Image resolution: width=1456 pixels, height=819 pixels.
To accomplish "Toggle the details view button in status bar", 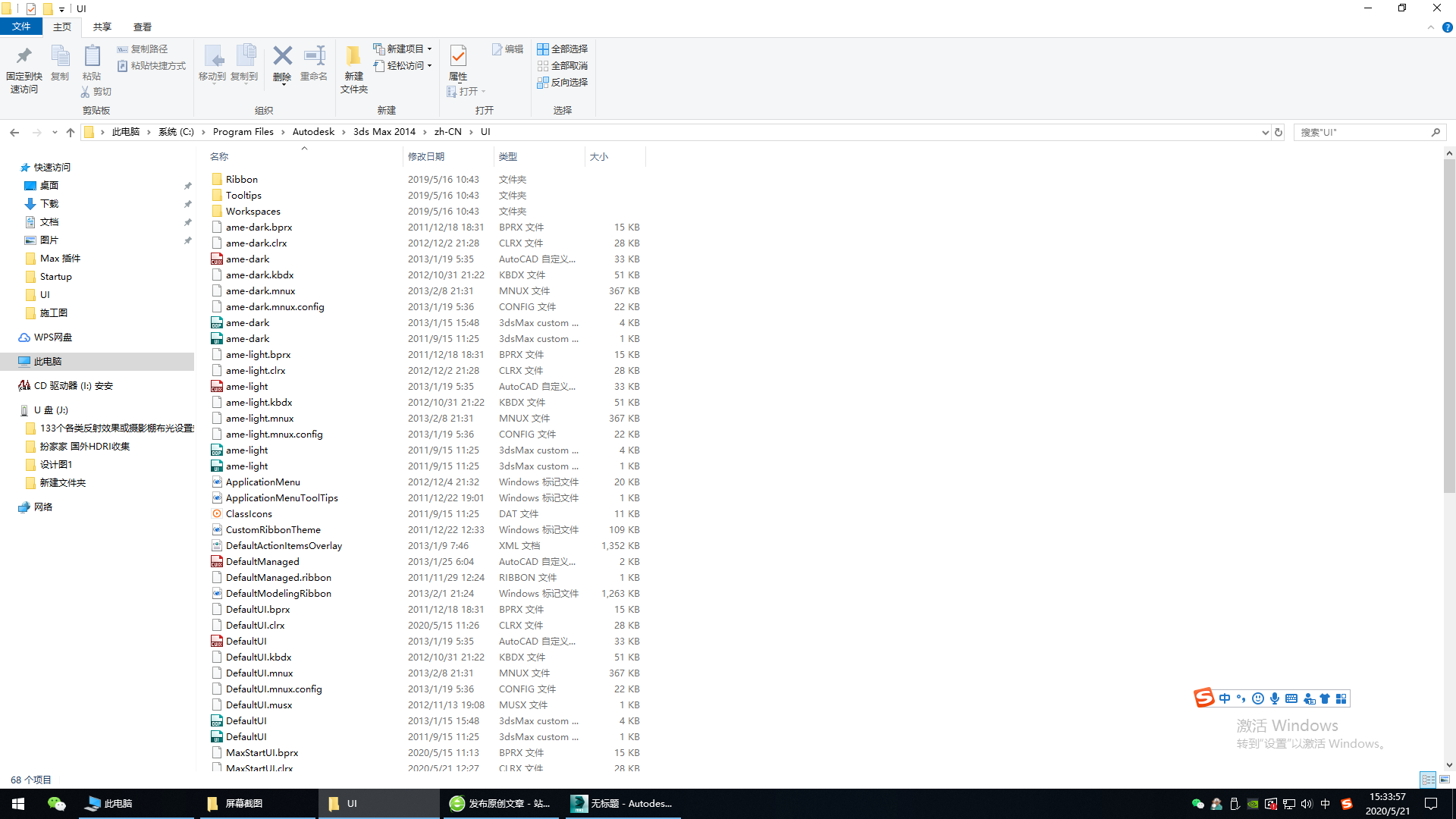I will click(1428, 780).
